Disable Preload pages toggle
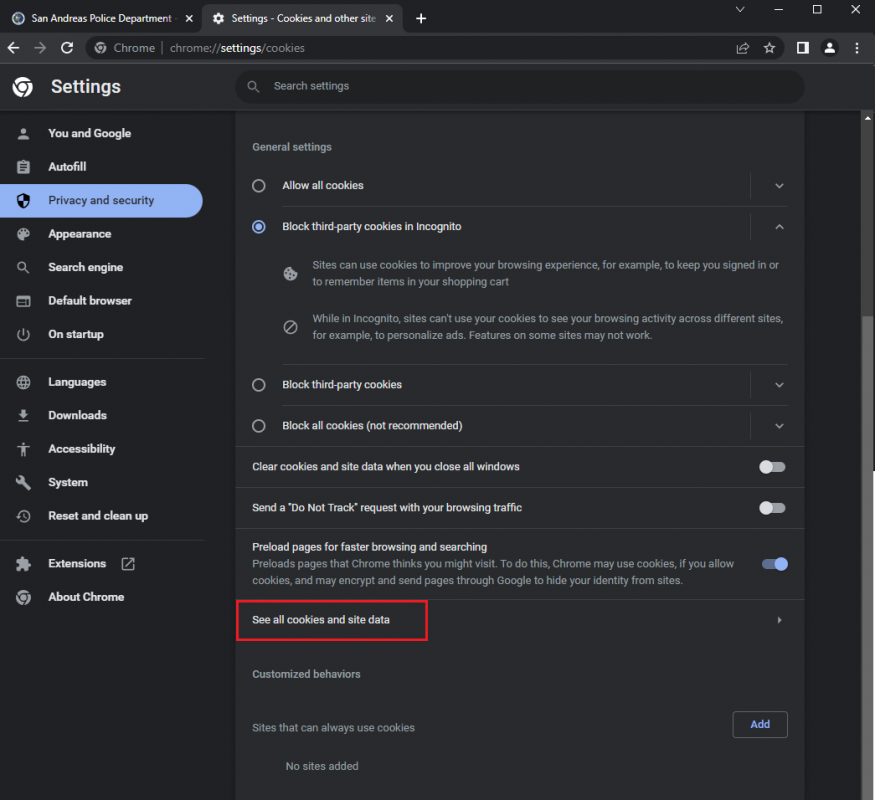 click(775, 564)
